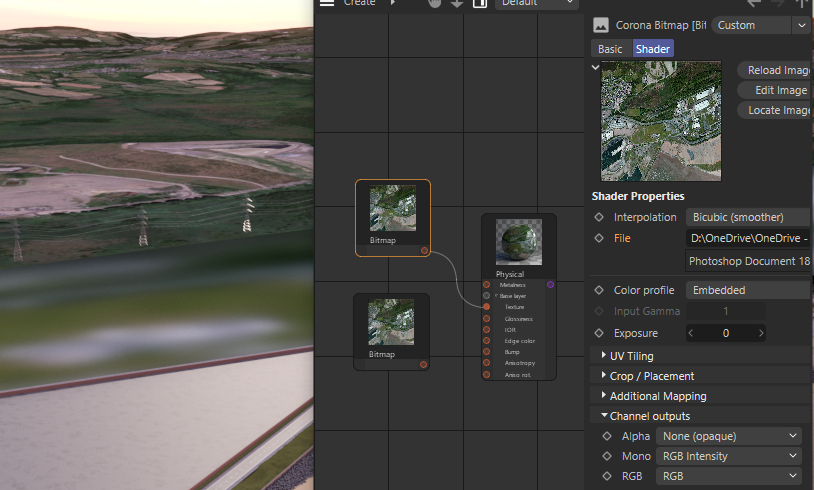Open the Custom preset dropdown
The width and height of the screenshot is (814, 490).
(x=760, y=25)
